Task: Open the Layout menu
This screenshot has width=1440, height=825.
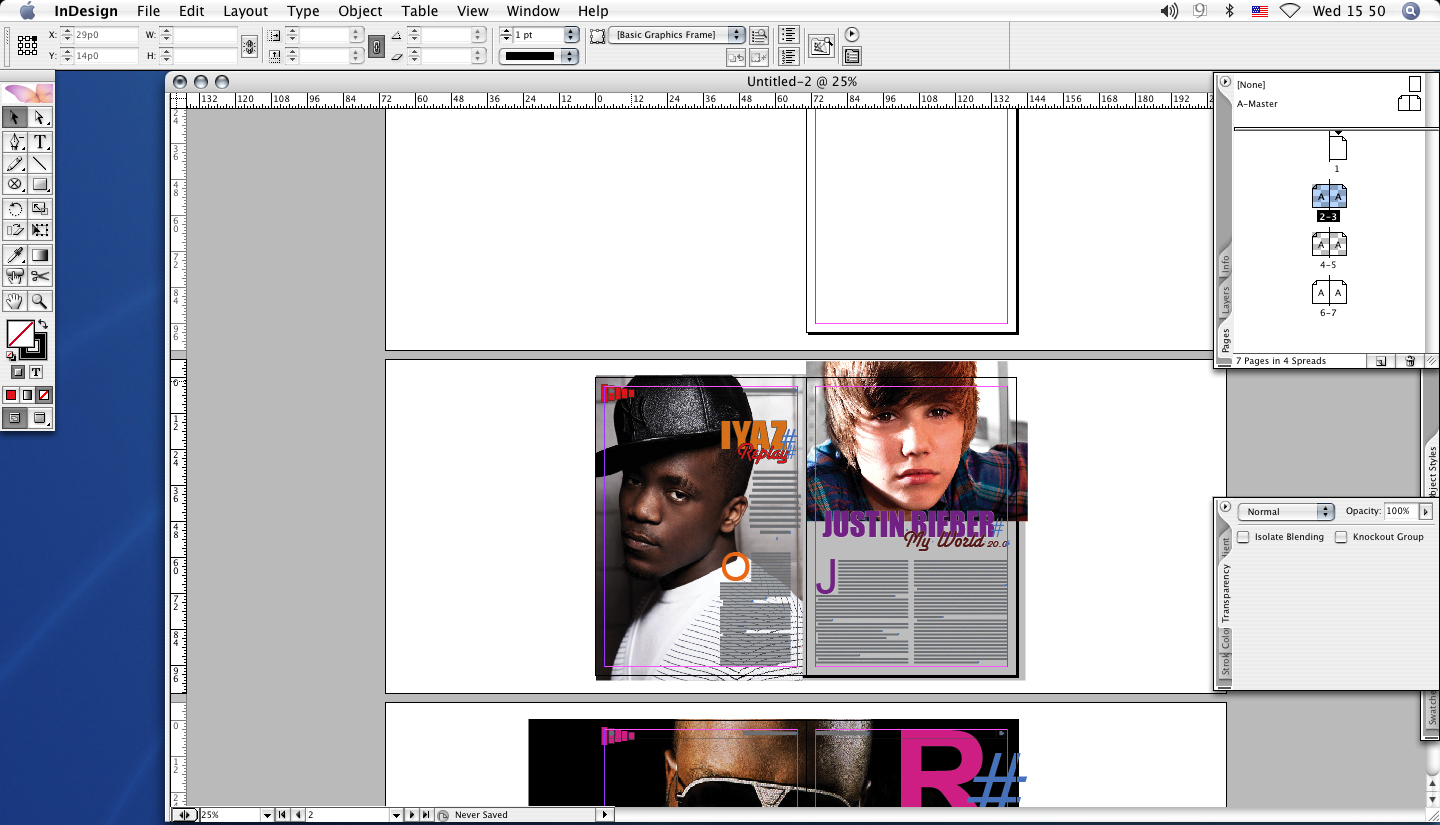Action: pos(245,11)
